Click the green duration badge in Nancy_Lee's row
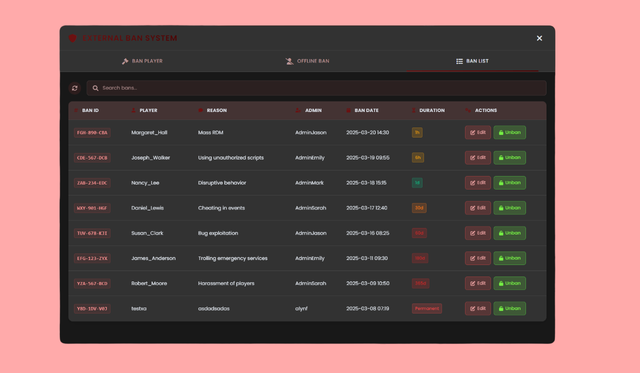The image size is (640, 373). click(x=417, y=183)
